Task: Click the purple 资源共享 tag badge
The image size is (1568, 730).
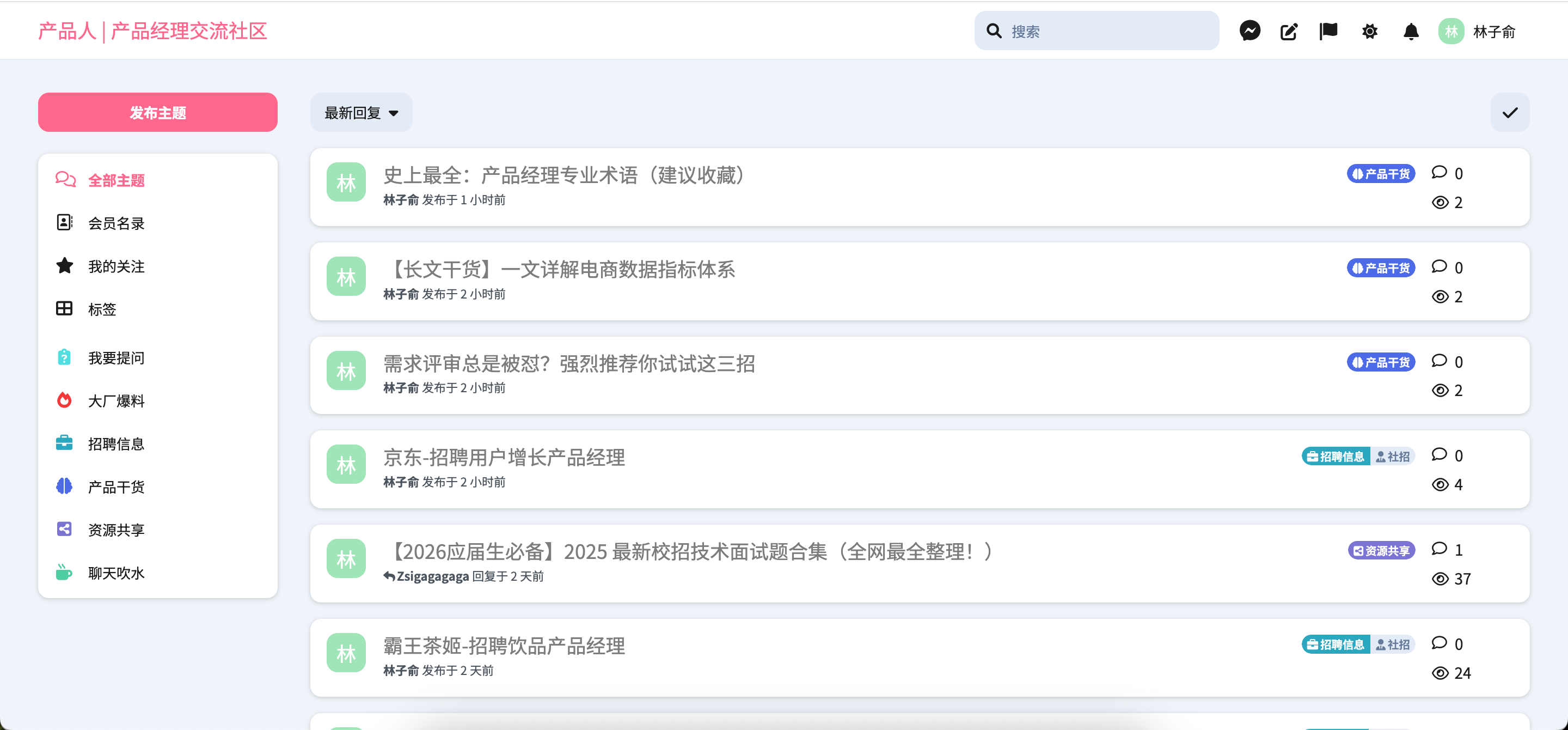Action: point(1381,551)
